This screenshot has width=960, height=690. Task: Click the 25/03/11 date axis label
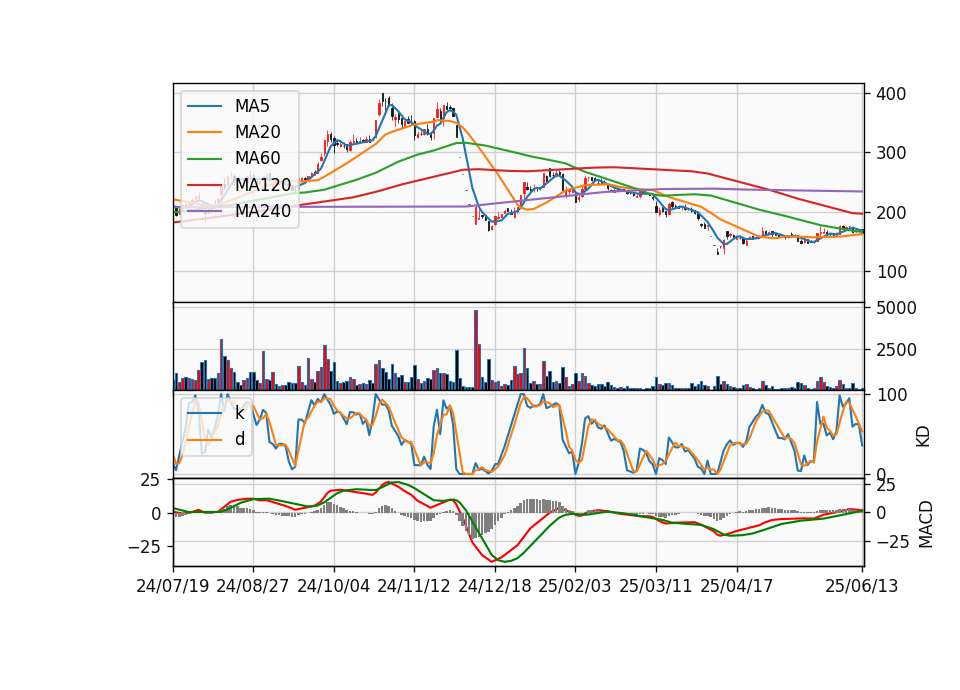pyautogui.click(x=656, y=586)
